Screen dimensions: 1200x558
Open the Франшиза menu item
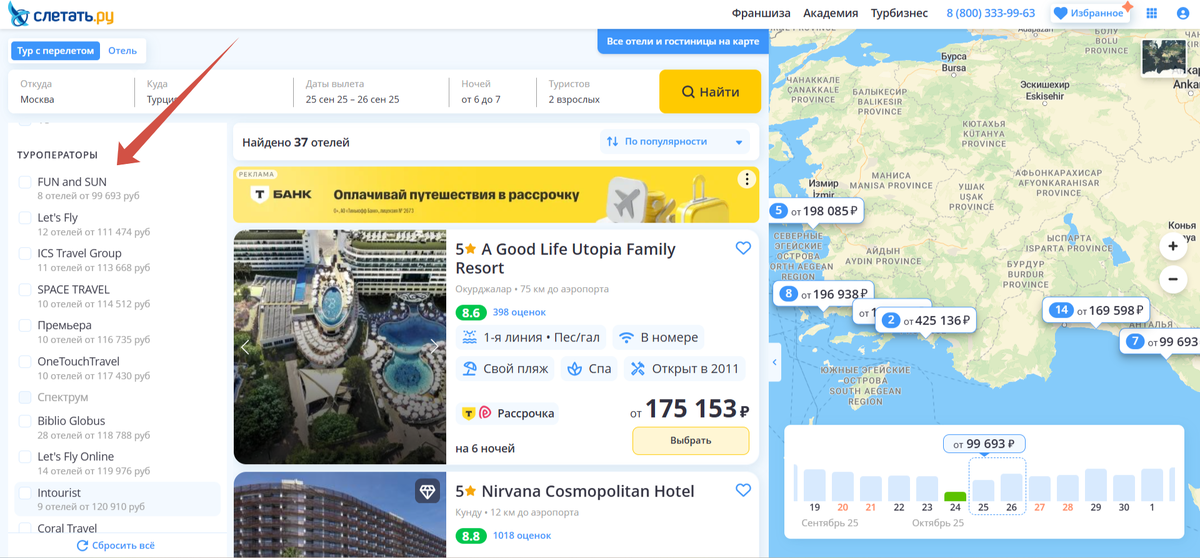(x=761, y=13)
